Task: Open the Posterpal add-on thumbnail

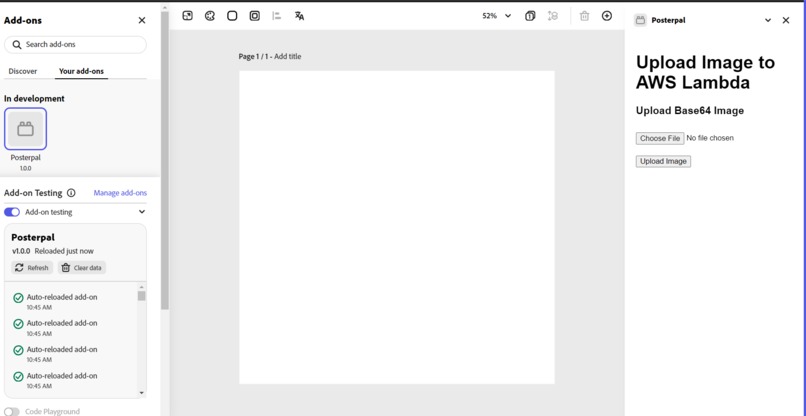Action: tap(25, 129)
